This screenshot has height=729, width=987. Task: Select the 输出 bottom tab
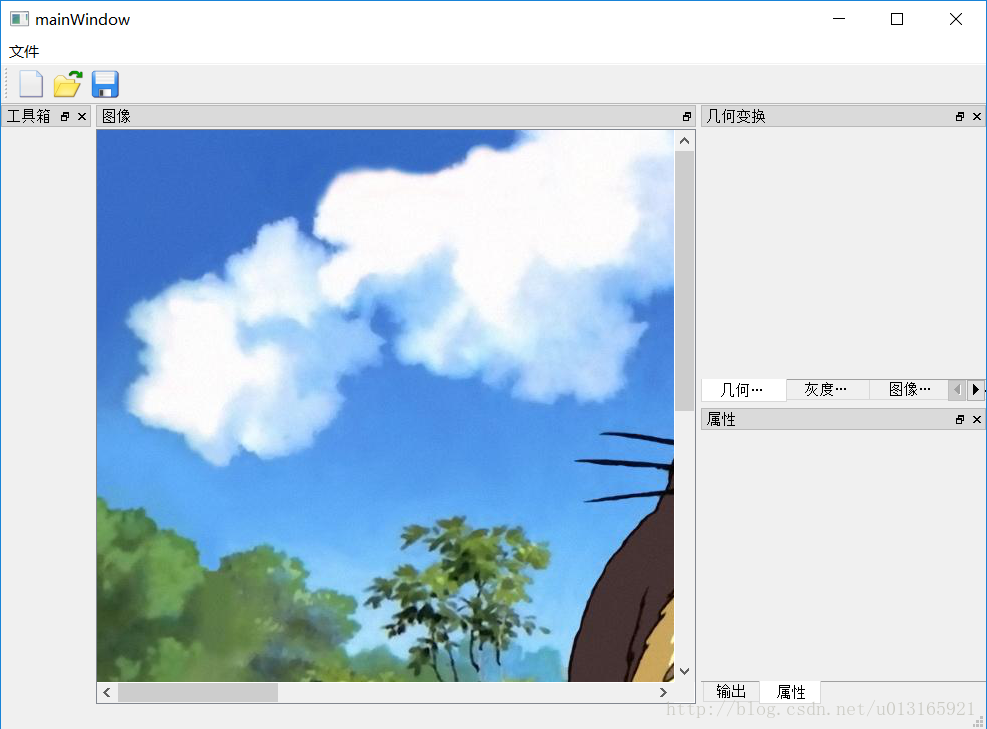[x=731, y=692]
